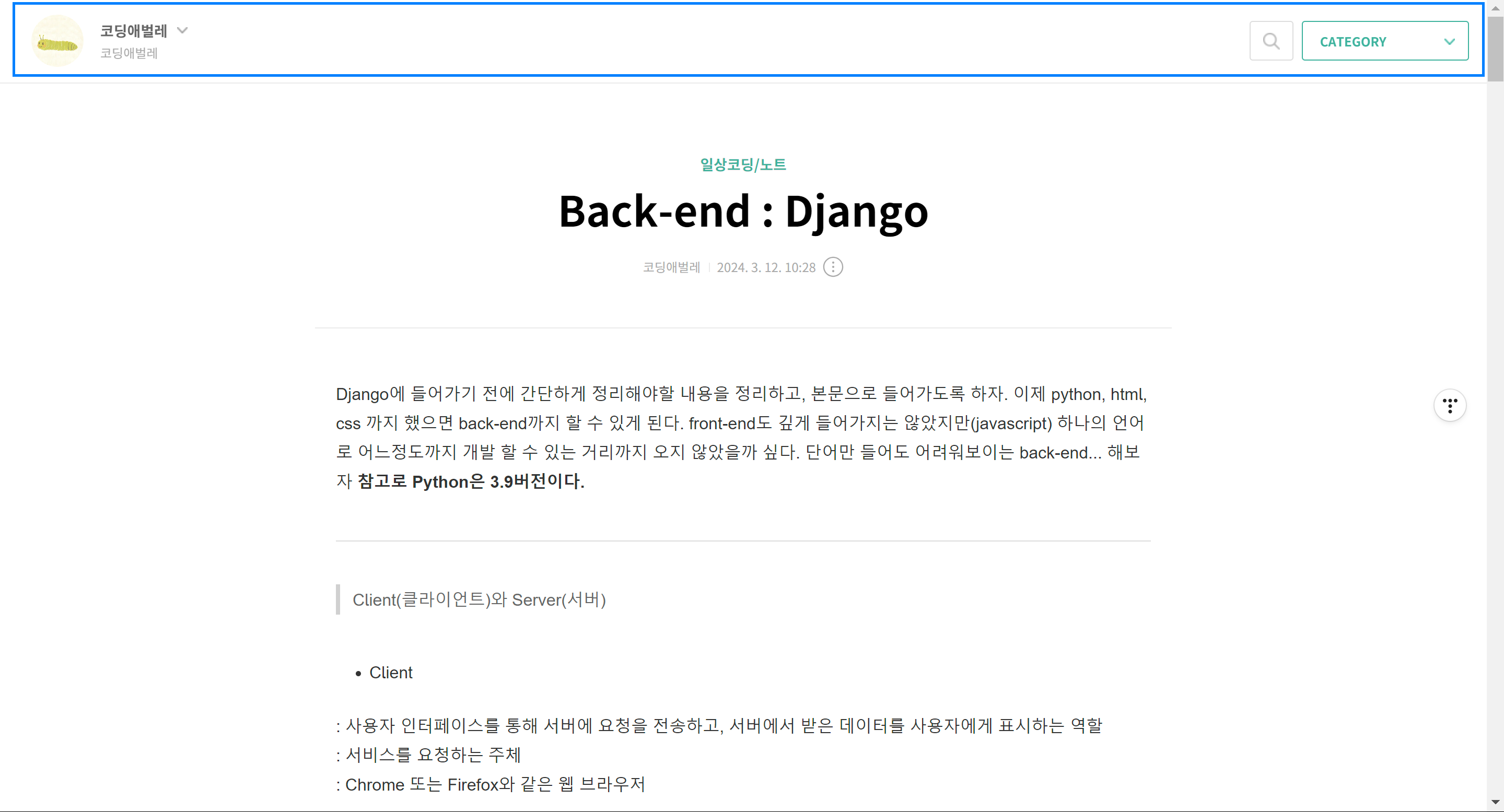
Task: Click the scrollbar down arrow
Action: click(x=1495, y=803)
